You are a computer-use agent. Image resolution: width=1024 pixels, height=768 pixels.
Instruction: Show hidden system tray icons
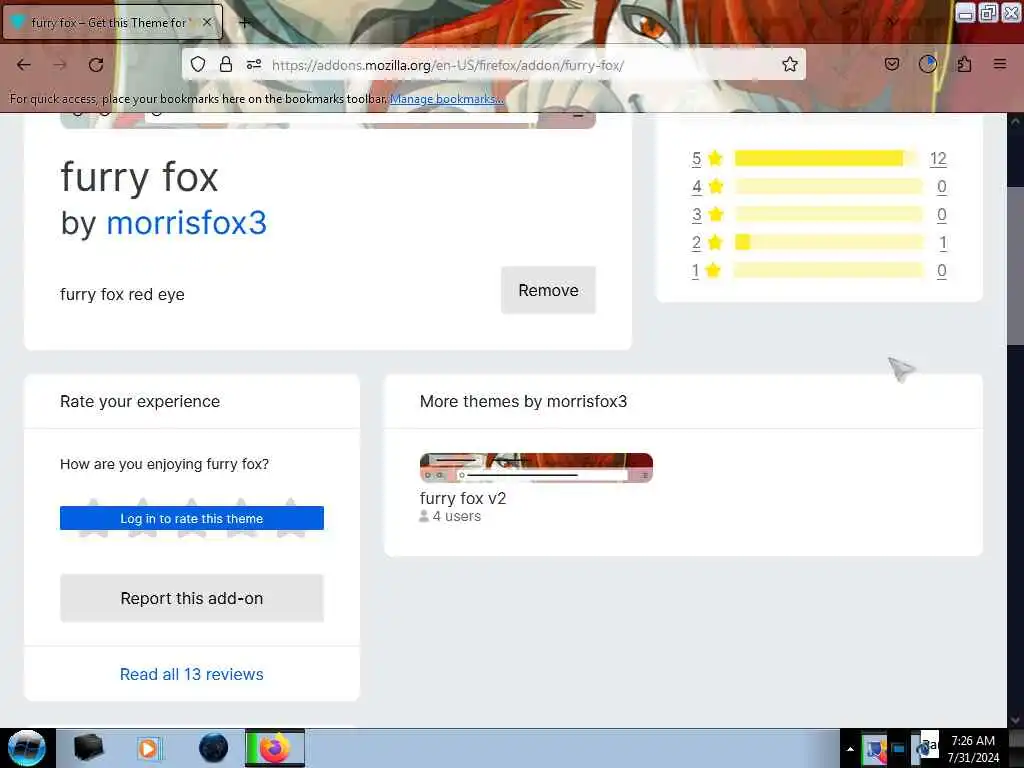click(850, 749)
